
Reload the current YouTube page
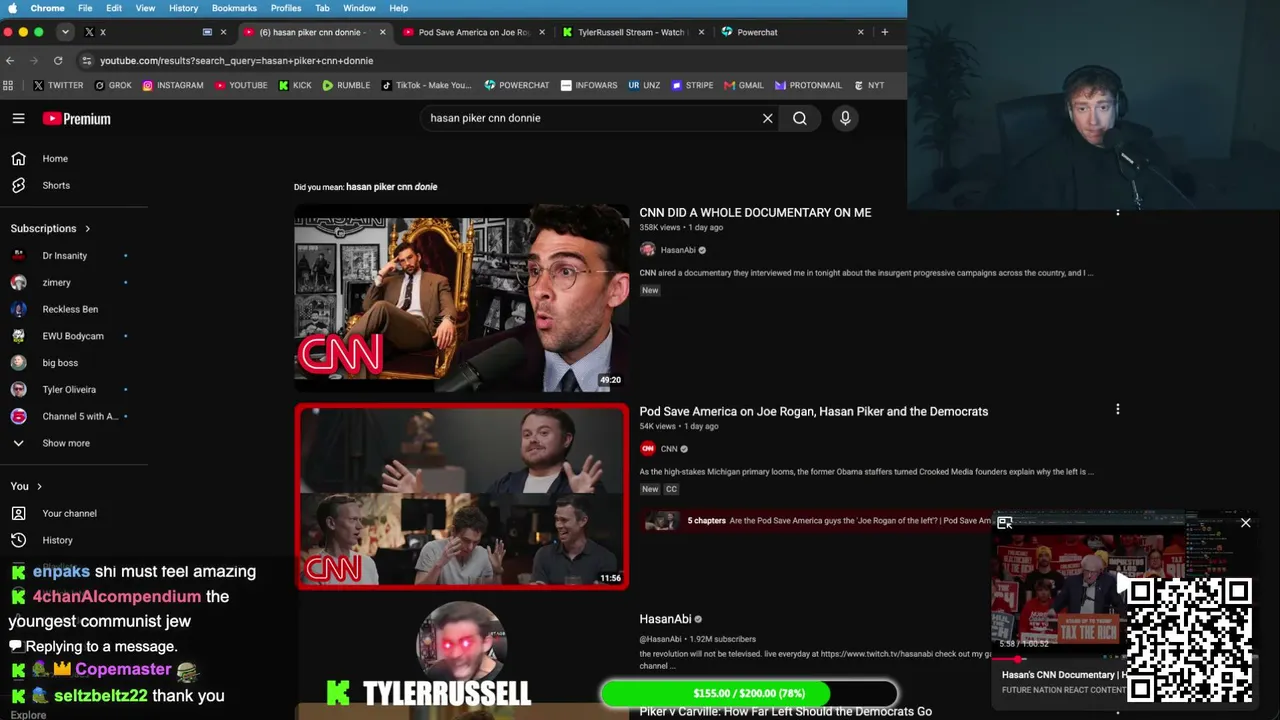click(58, 60)
